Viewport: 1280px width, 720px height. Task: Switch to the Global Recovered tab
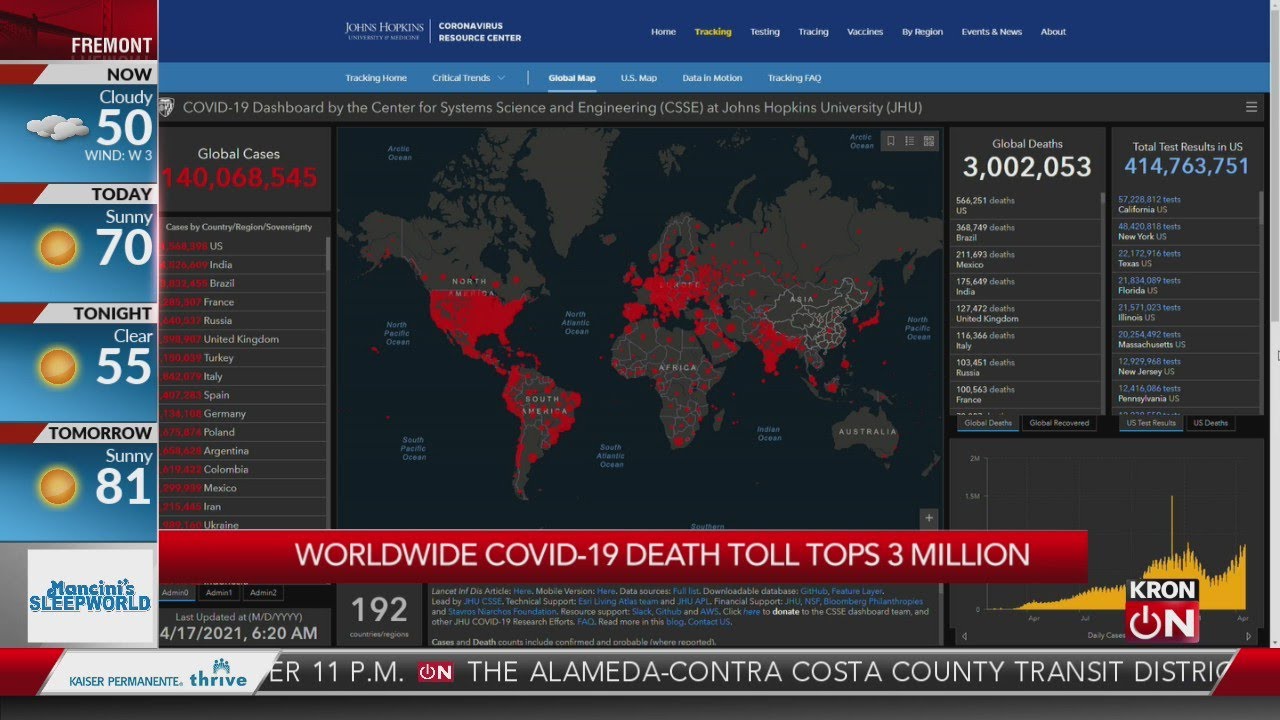1059,423
